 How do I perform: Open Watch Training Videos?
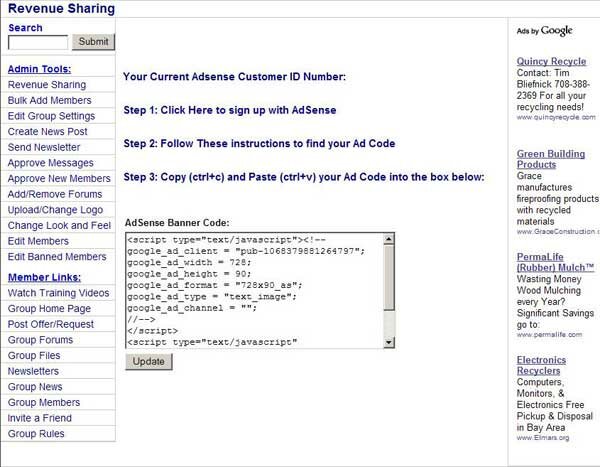coord(59,293)
